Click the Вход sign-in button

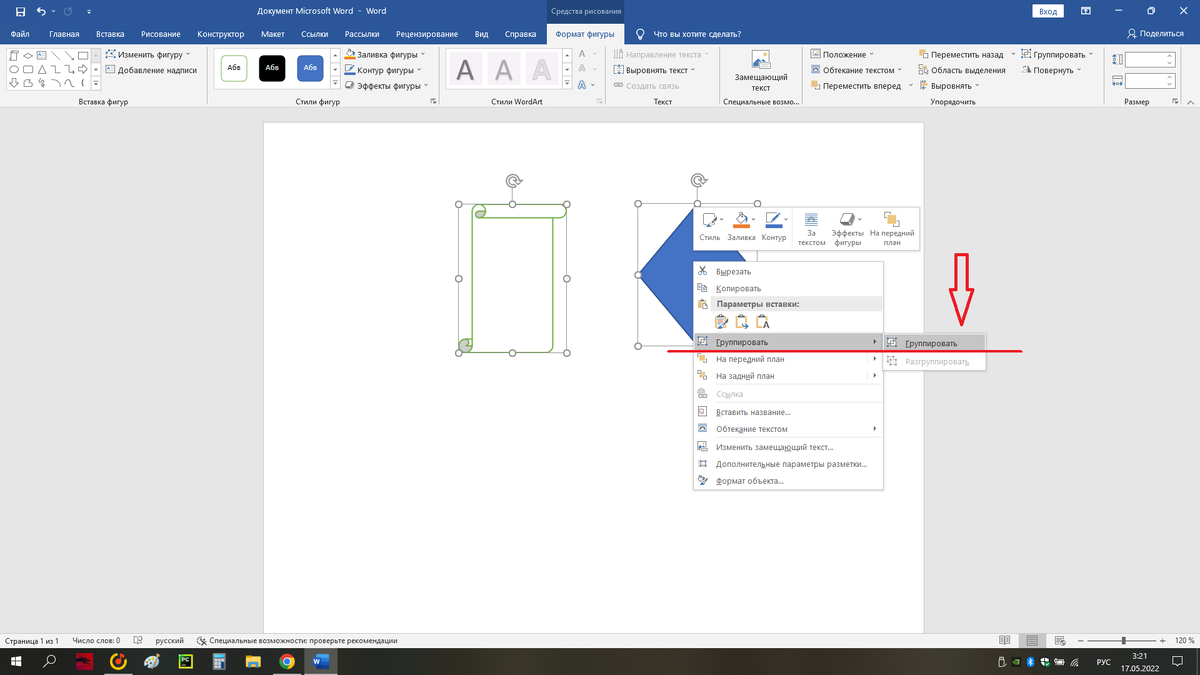[1047, 11]
